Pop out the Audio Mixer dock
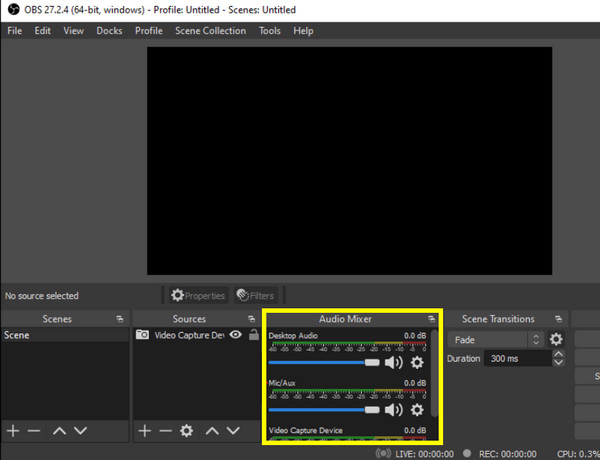The image size is (600, 460). pyautogui.click(x=432, y=319)
